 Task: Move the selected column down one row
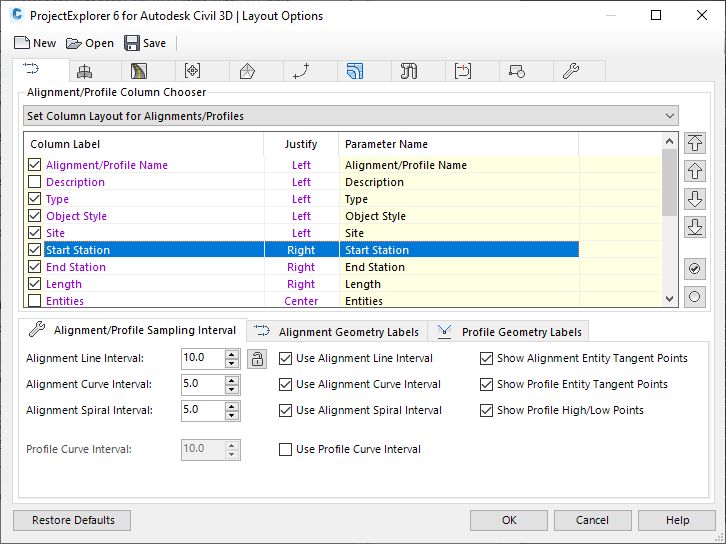coord(695,199)
